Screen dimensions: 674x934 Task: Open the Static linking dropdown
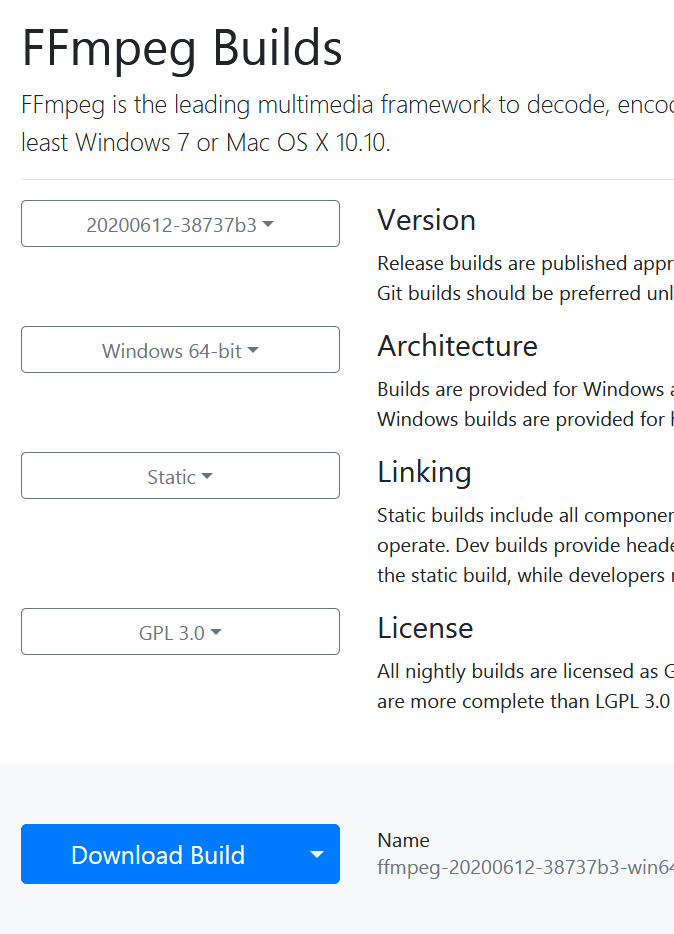pyautogui.click(x=180, y=475)
